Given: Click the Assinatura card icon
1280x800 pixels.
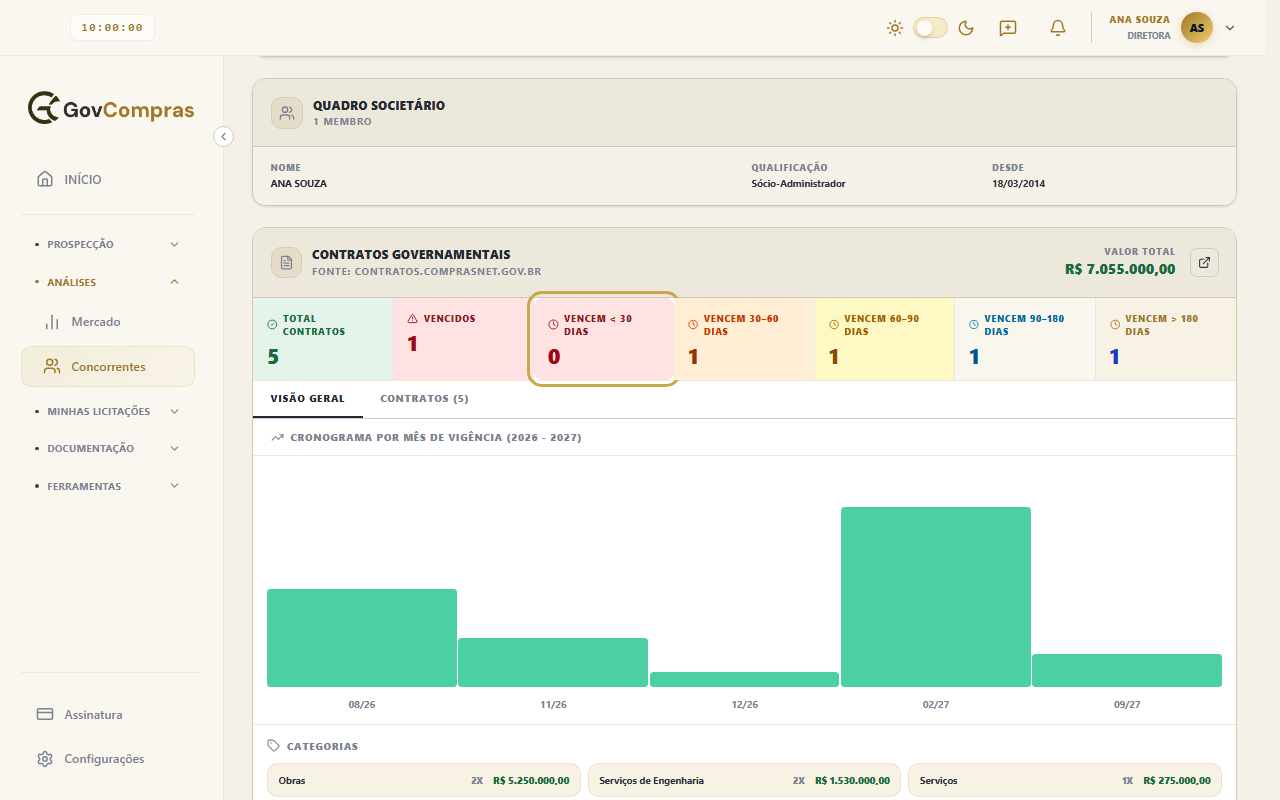Looking at the screenshot, I should (45, 715).
